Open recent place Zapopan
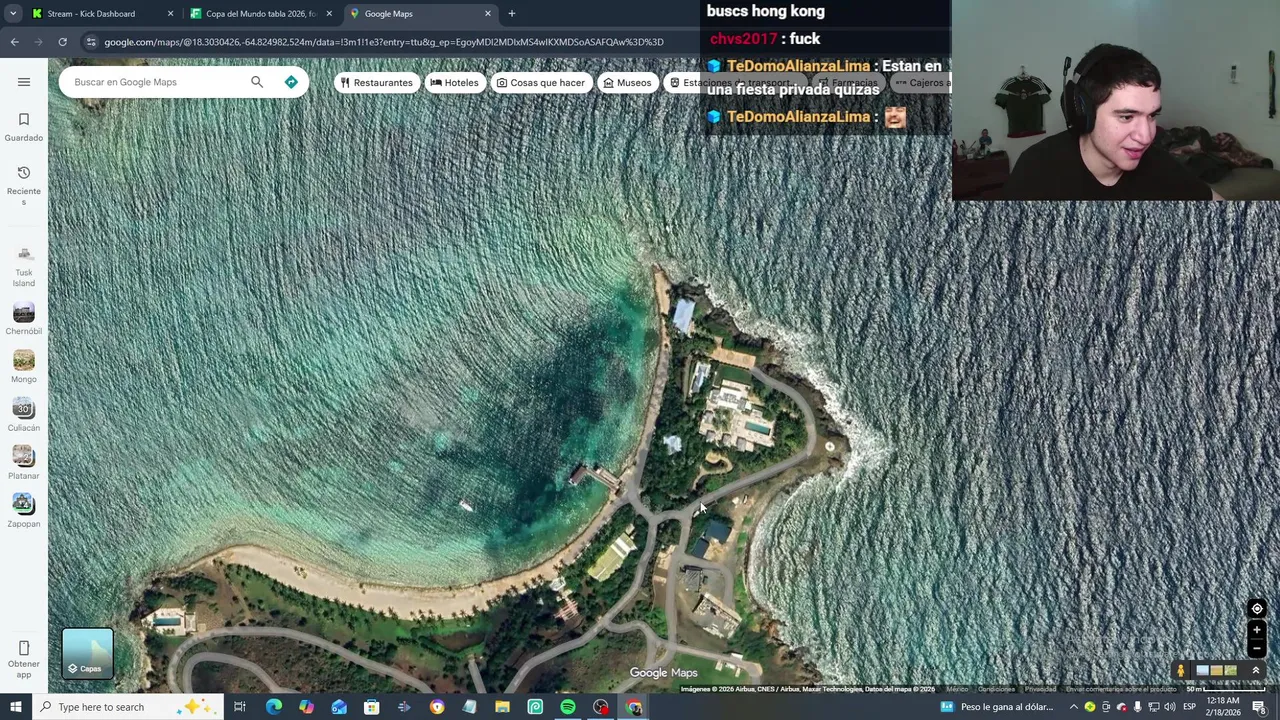Image resolution: width=1280 pixels, height=720 pixels. coord(24,511)
